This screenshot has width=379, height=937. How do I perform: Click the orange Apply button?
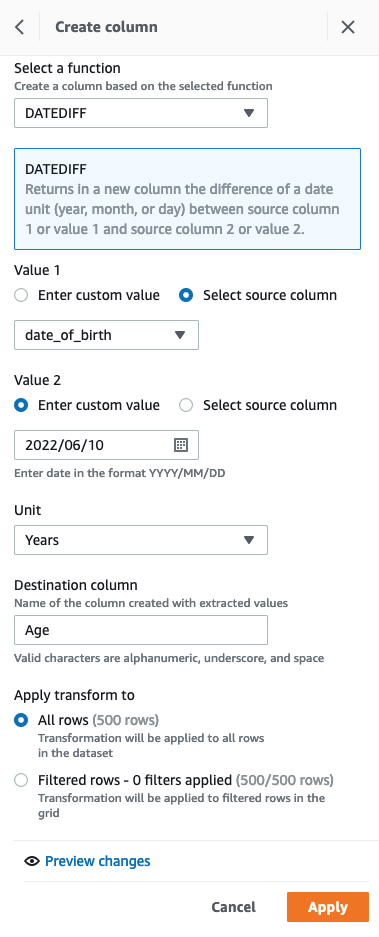[328, 907]
